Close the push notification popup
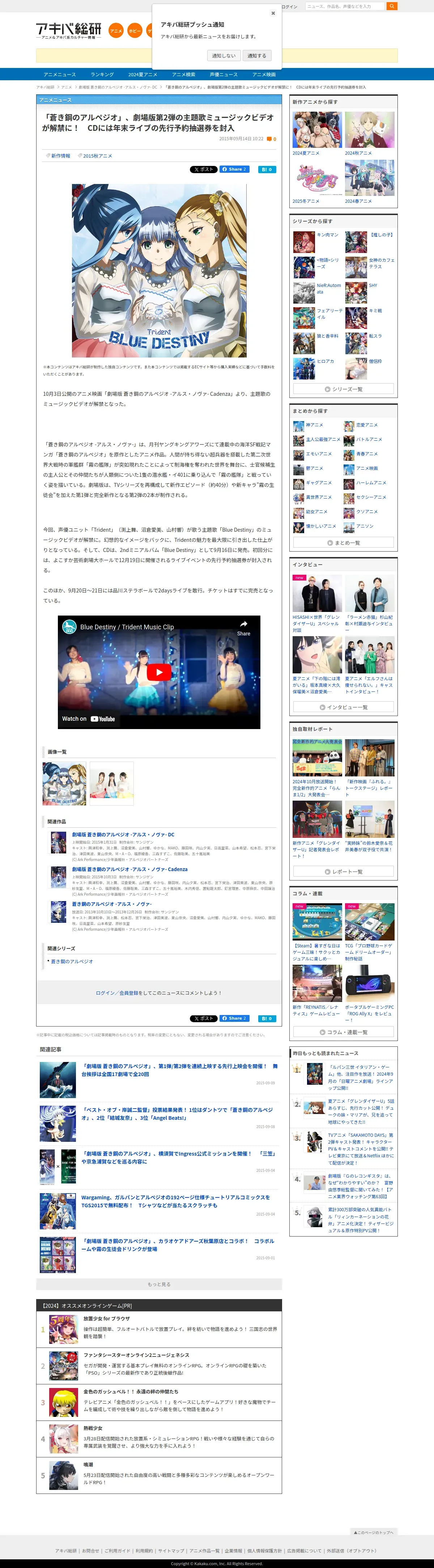Screen dimensions: 434x1568 tap(273, 13)
